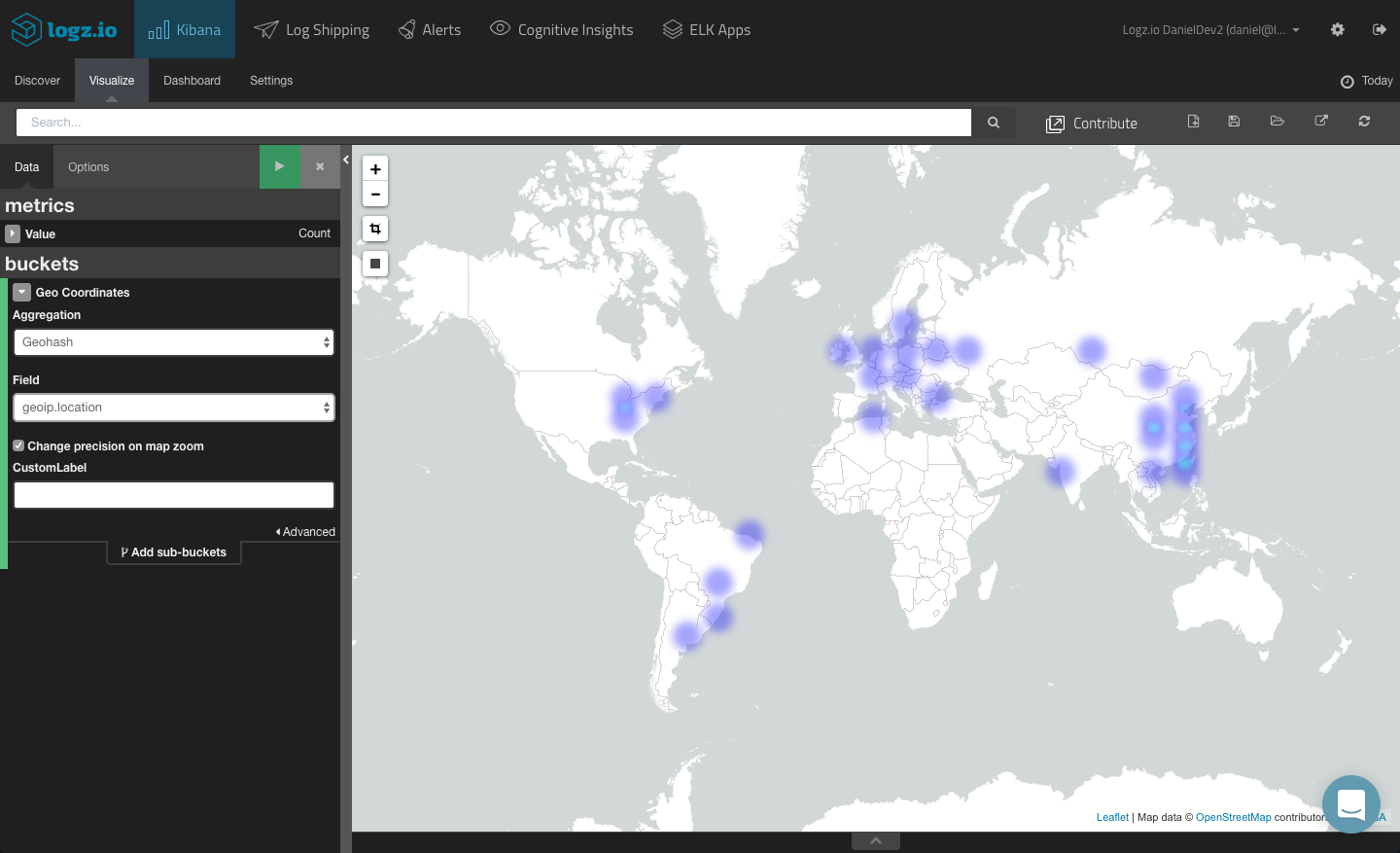Screen dimensions: 1400x853
Task: Load a saved visualization icon
Action: tap(1277, 122)
